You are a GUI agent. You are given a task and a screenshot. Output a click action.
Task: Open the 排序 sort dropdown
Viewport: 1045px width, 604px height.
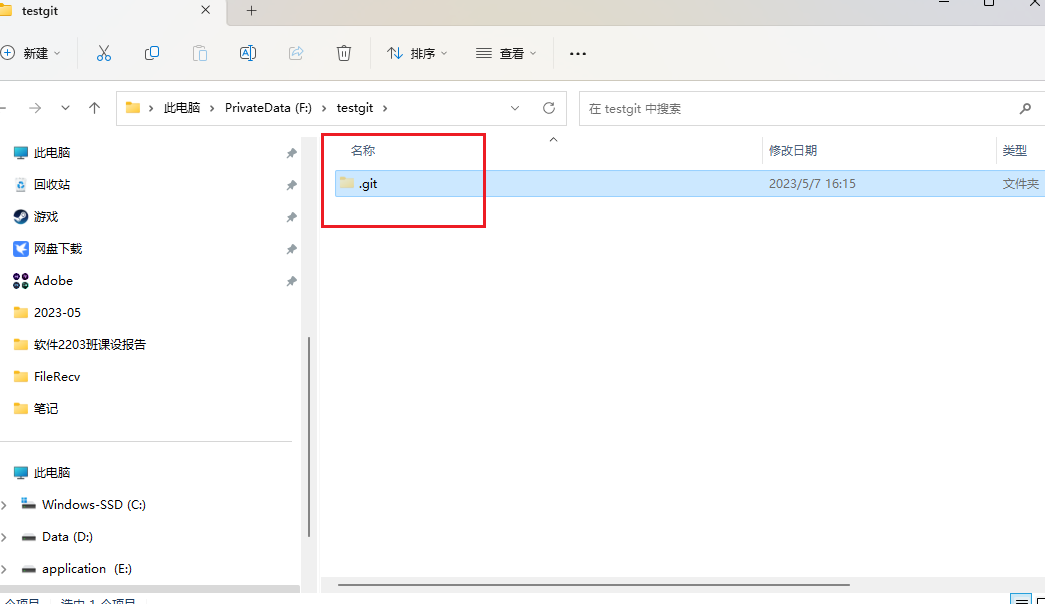click(417, 53)
